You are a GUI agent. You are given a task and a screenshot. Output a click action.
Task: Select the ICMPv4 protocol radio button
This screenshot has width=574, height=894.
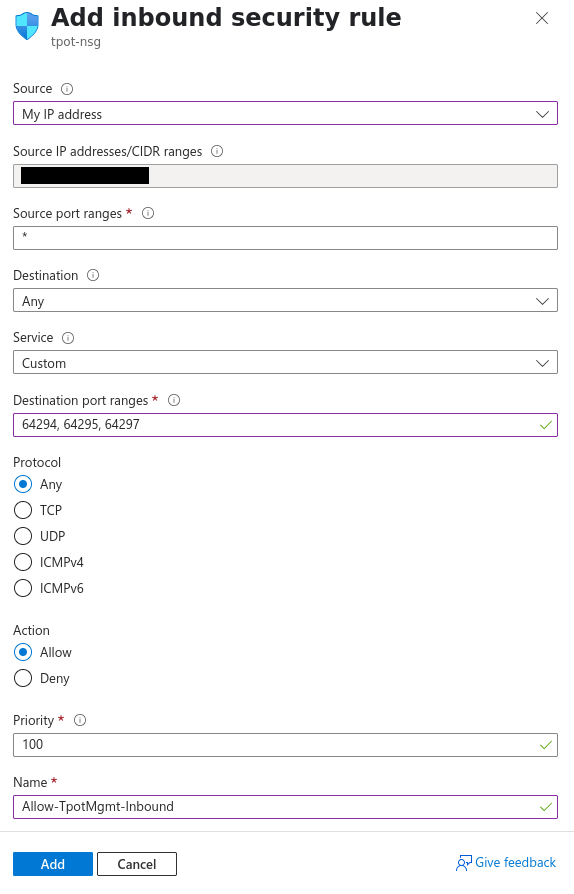(x=23, y=562)
